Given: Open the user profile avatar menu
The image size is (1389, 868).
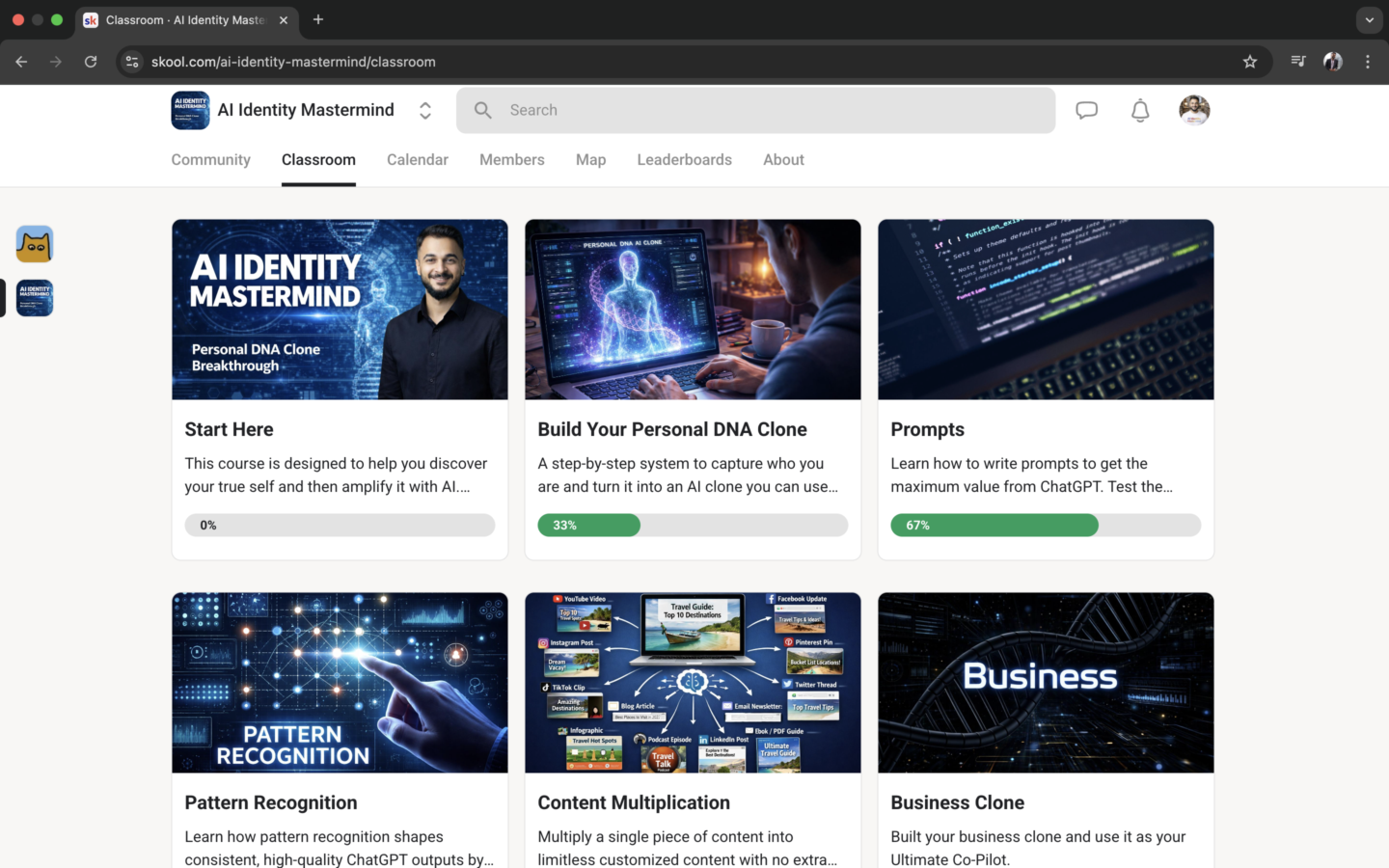Looking at the screenshot, I should [x=1194, y=110].
